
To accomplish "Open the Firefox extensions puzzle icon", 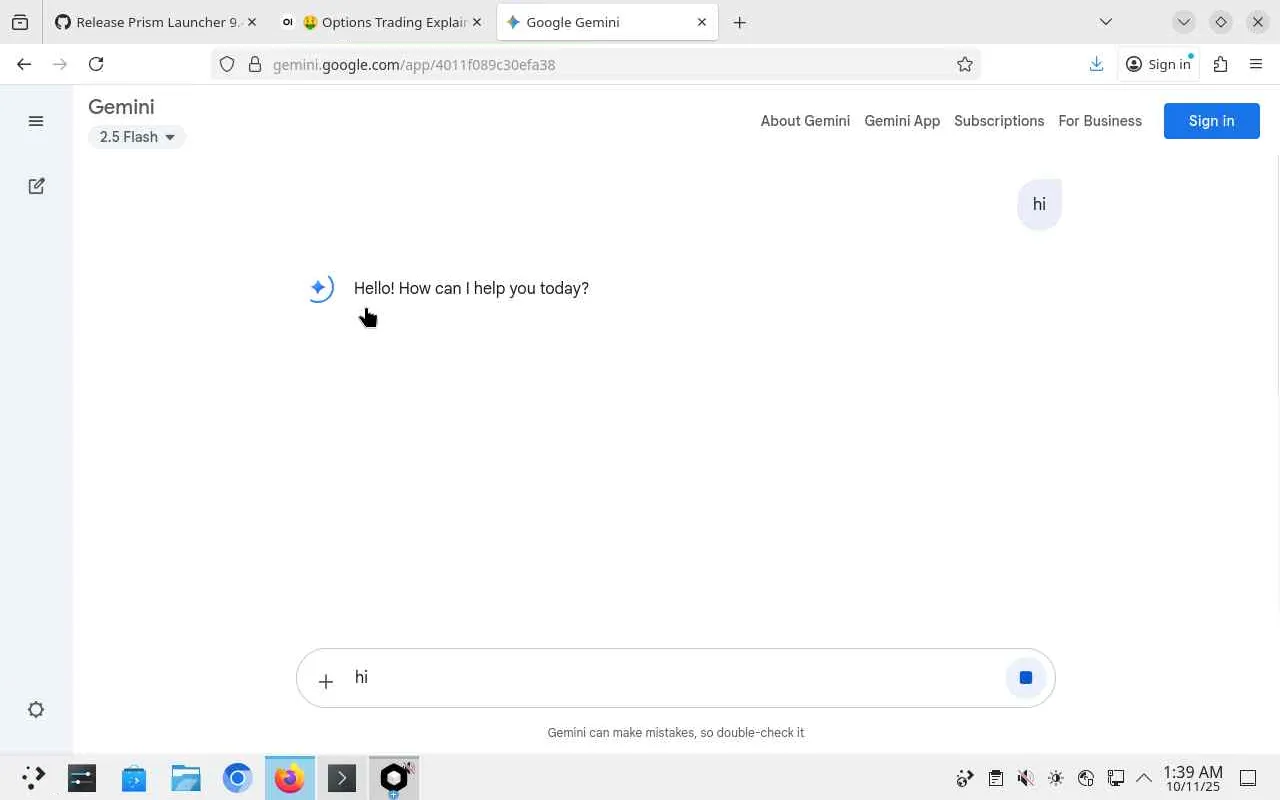I will coord(1220,64).
